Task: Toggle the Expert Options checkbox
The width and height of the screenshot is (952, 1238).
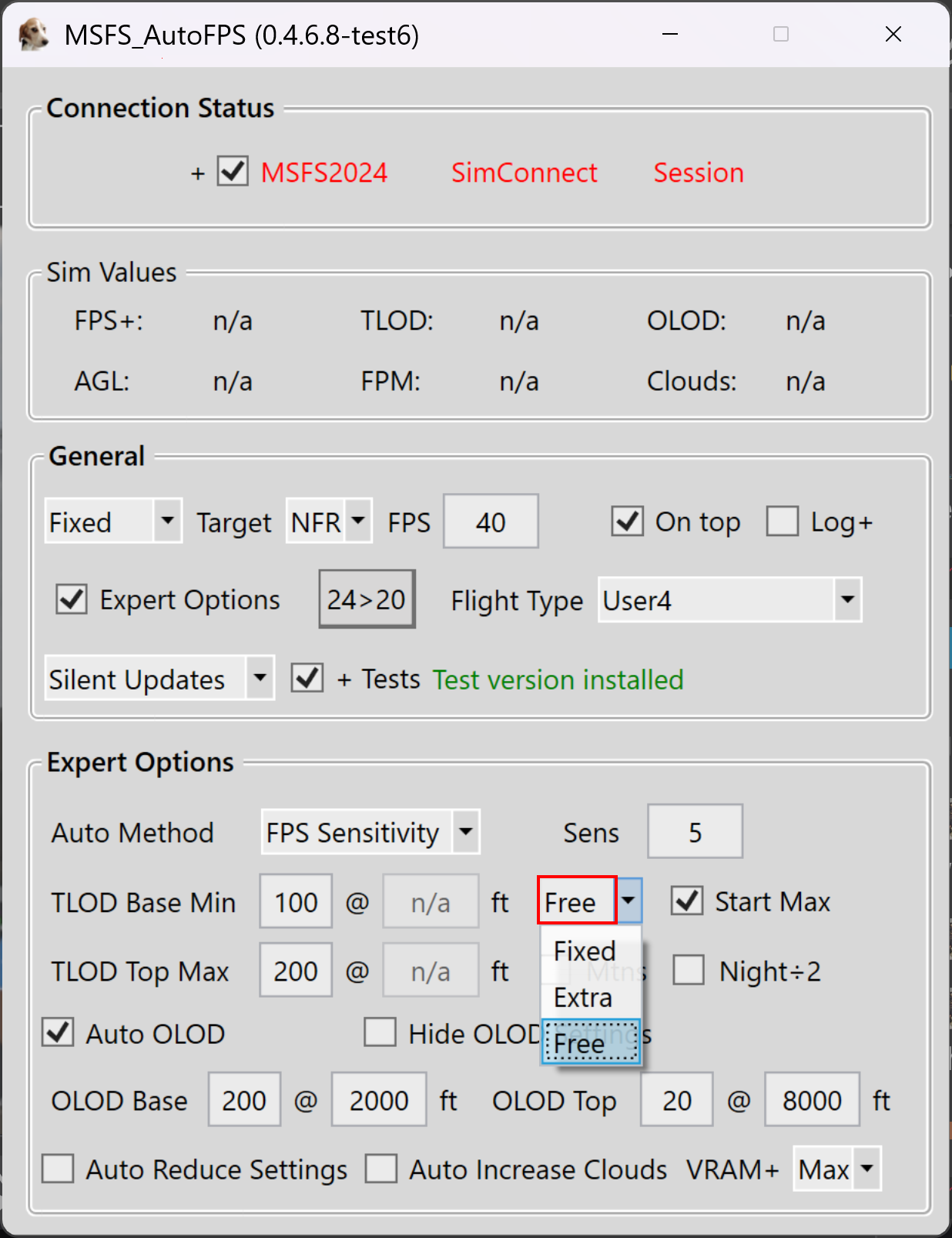Action: coord(72,599)
